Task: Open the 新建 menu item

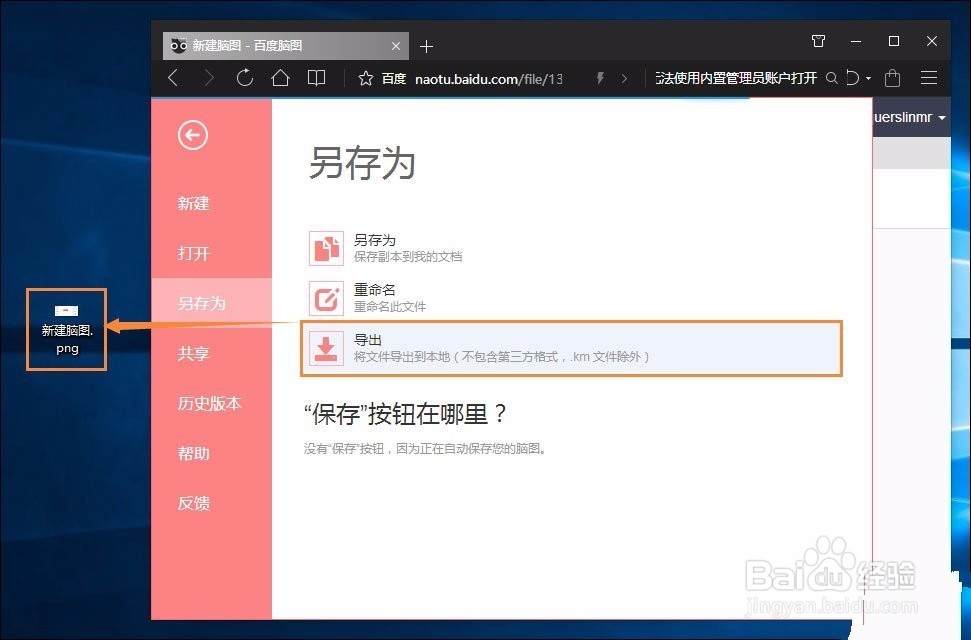Action: click(x=193, y=203)
